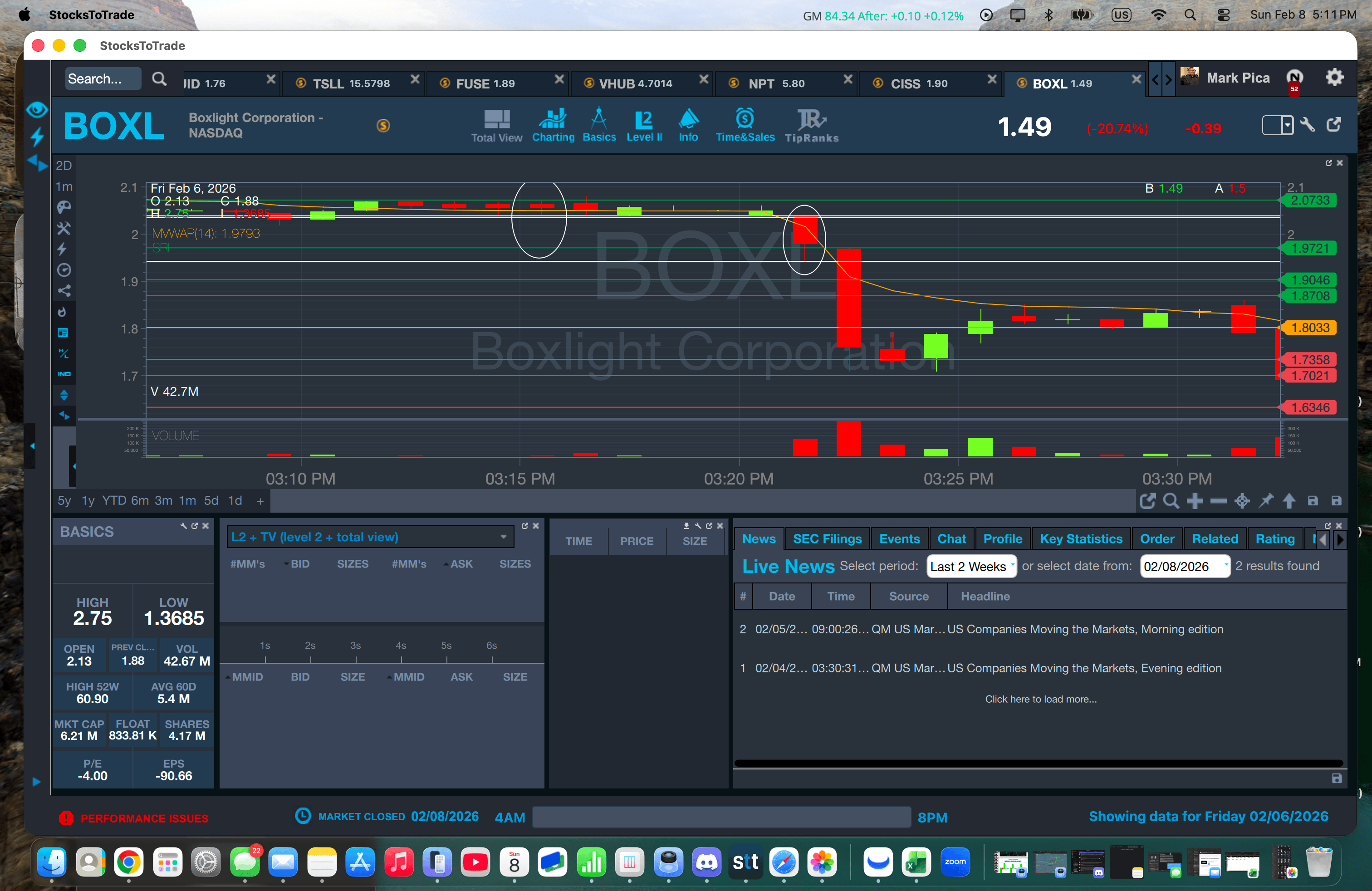Click 'Click here to load more...' link
The image size is (1372, 891).
(1040, 699)
